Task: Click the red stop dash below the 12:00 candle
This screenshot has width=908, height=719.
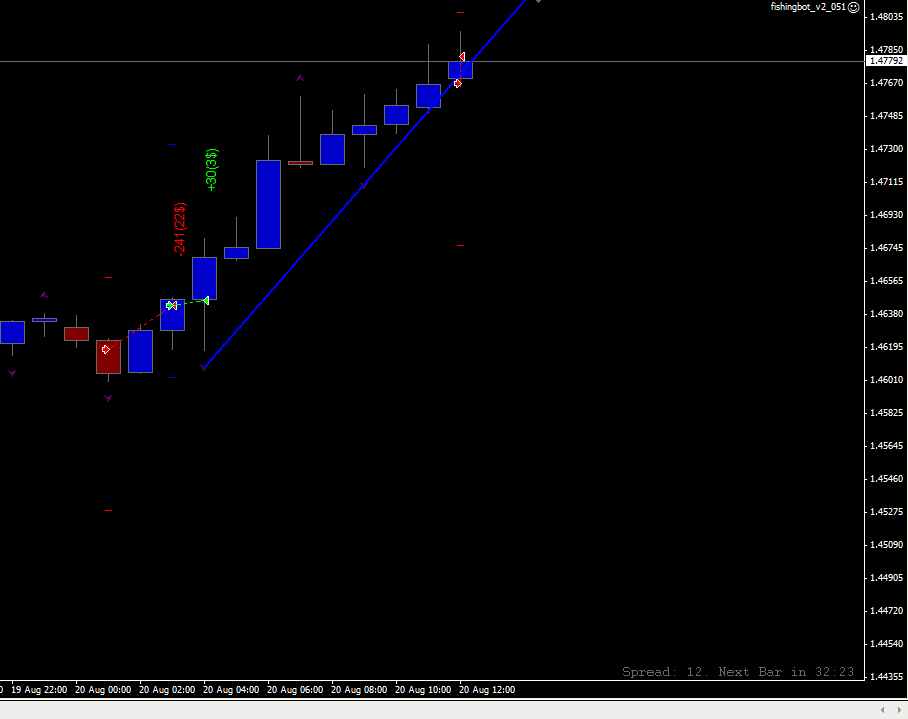Action: coord(460,245)
